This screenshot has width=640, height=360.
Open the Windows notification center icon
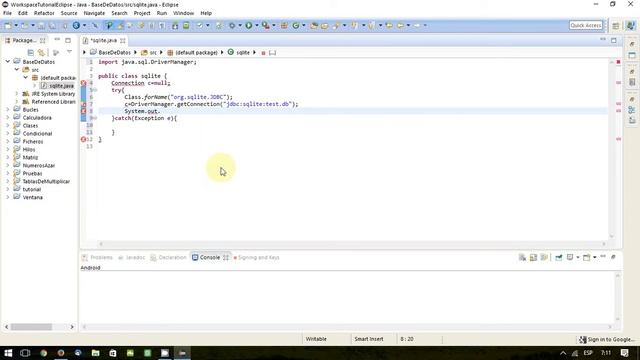point(624,353)
